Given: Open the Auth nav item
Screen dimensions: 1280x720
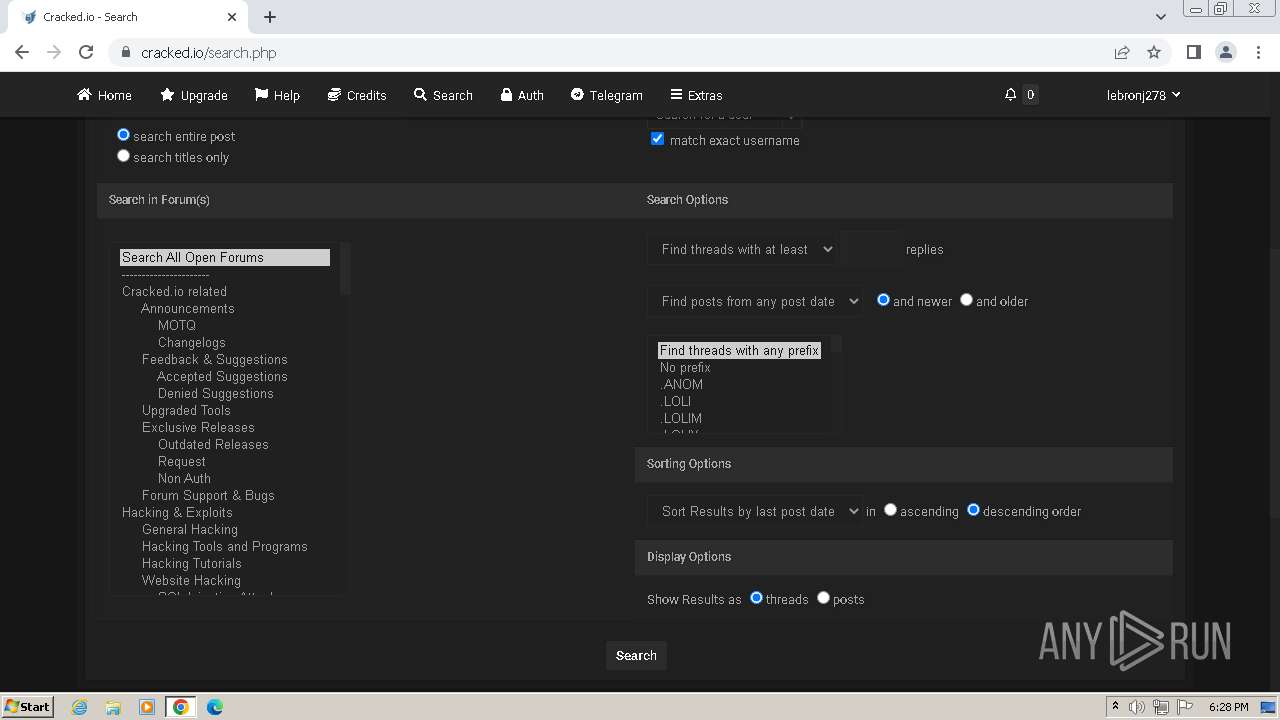Looking at the screenshot, I should (522, 95).
